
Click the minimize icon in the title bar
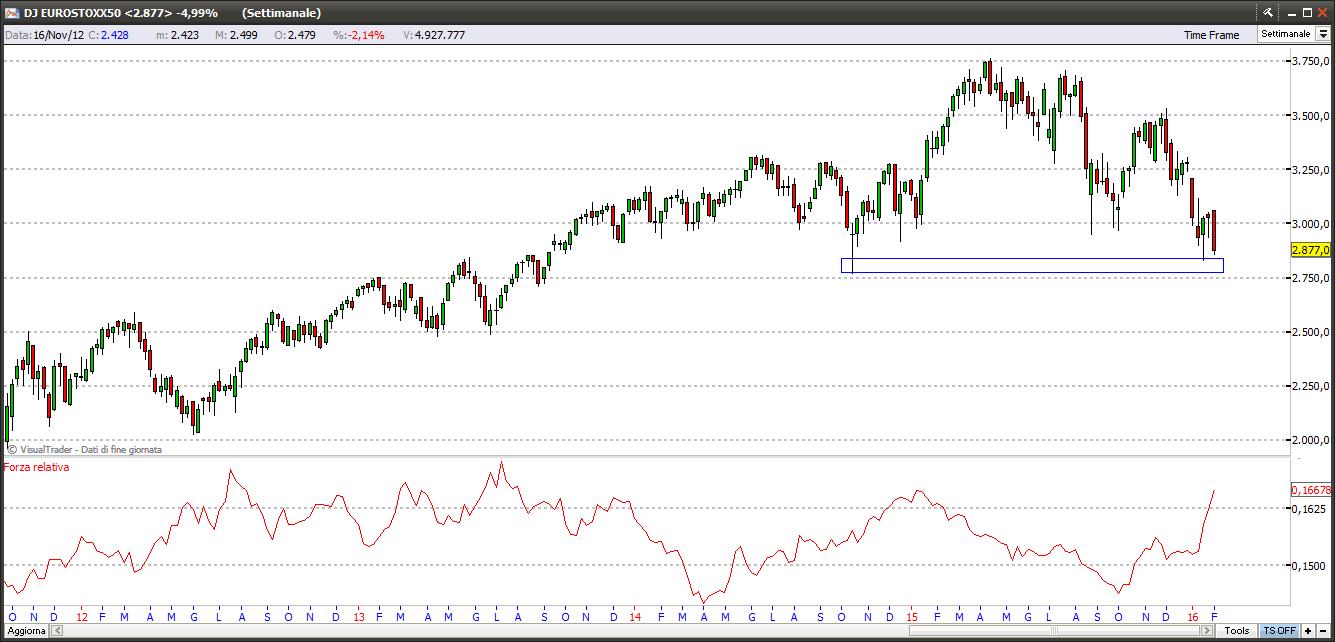(1290, 12)
